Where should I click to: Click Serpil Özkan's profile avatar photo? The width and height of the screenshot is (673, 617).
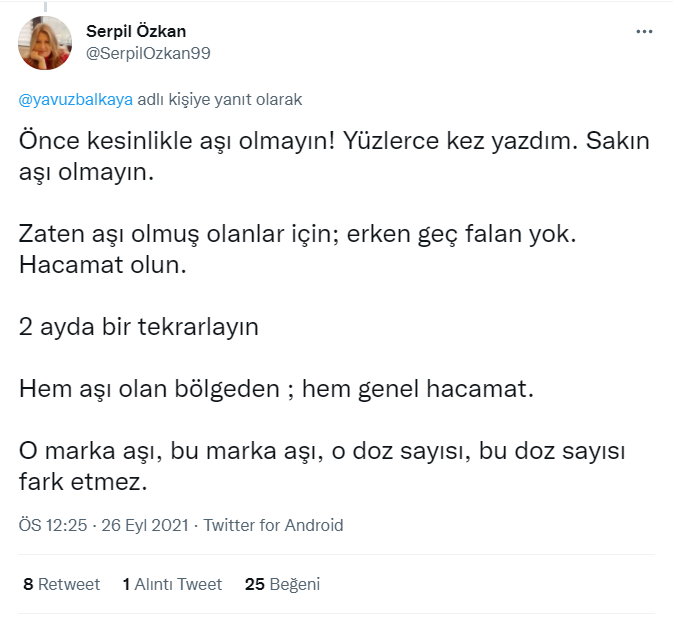tap(45, 43)
